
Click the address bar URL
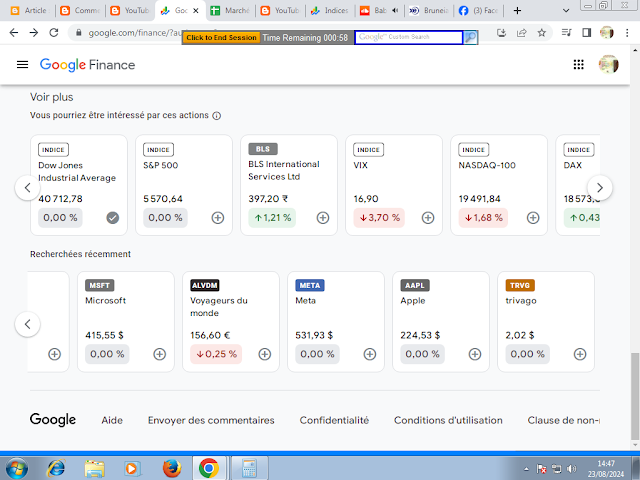click(x=135, y=33)
